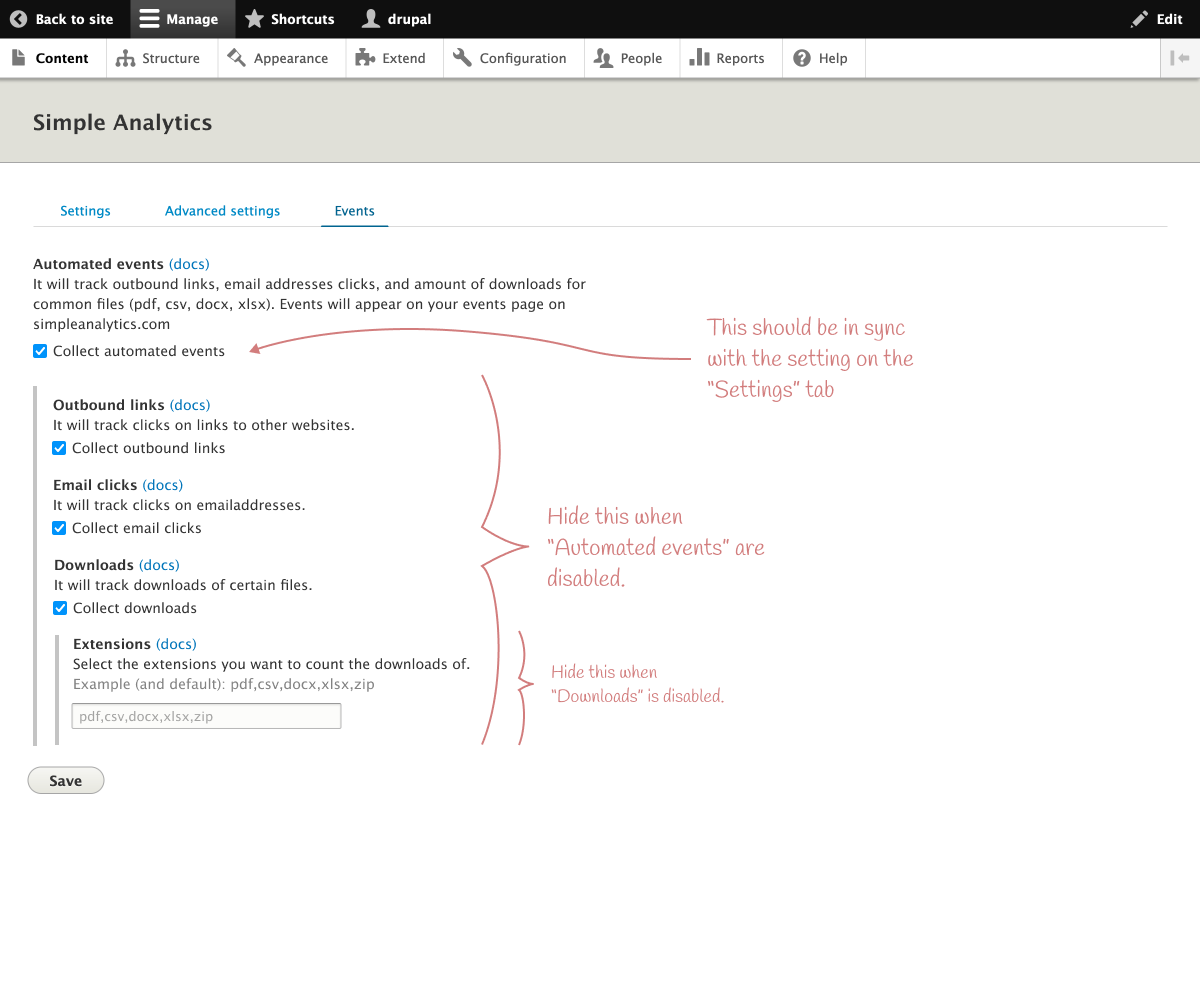The image size is (1200, 1000).
Task: Open Configuration via the wrench icon
Action: click(462, 58)
